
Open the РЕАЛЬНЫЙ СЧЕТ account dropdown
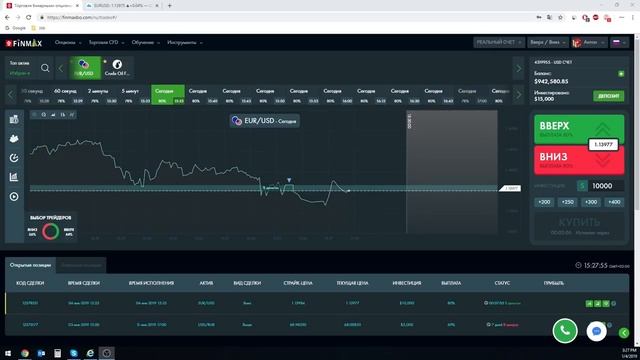[x=498, y=42]
